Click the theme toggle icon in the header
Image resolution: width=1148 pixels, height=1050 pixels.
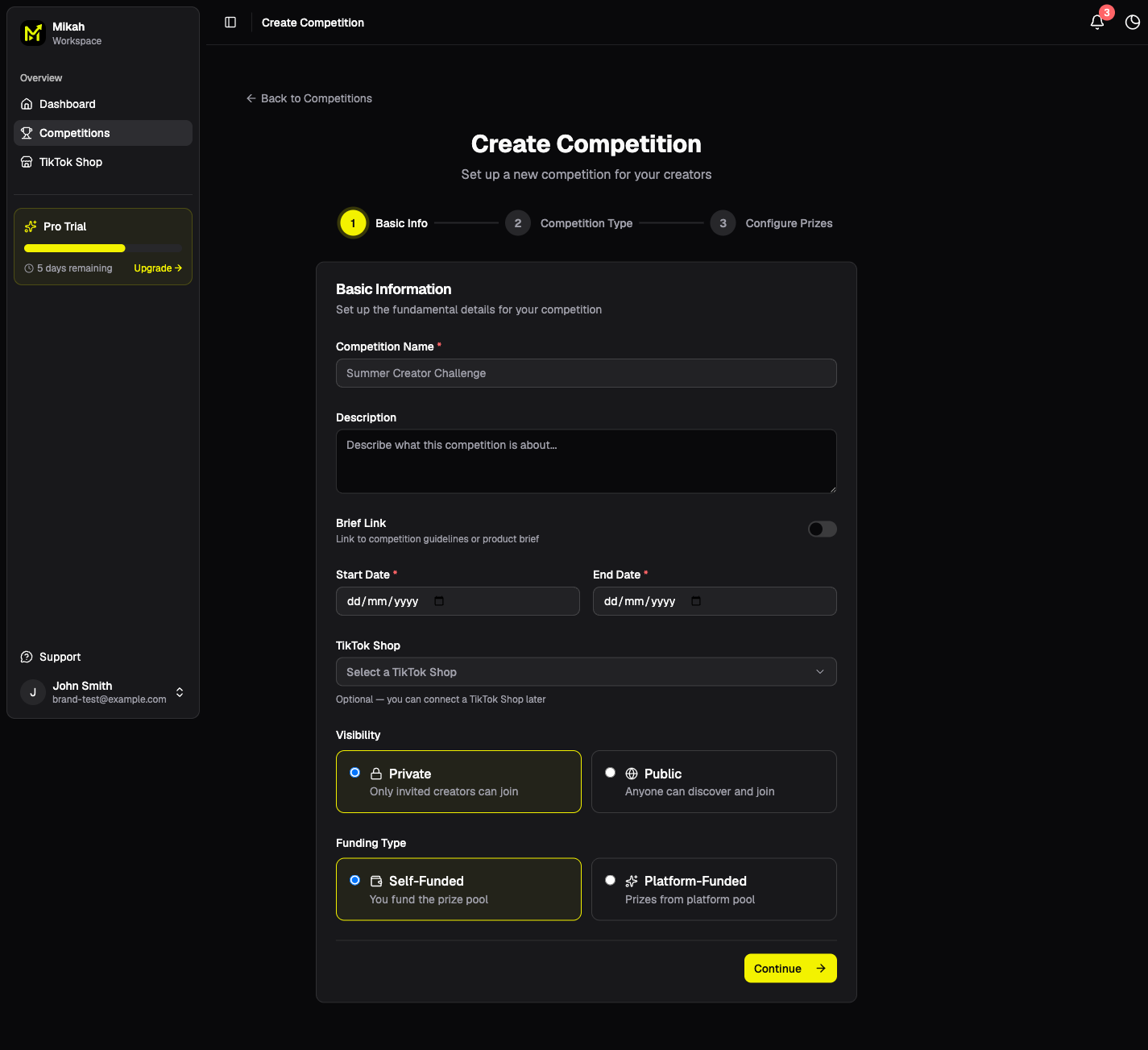[x=1133, y=23]
